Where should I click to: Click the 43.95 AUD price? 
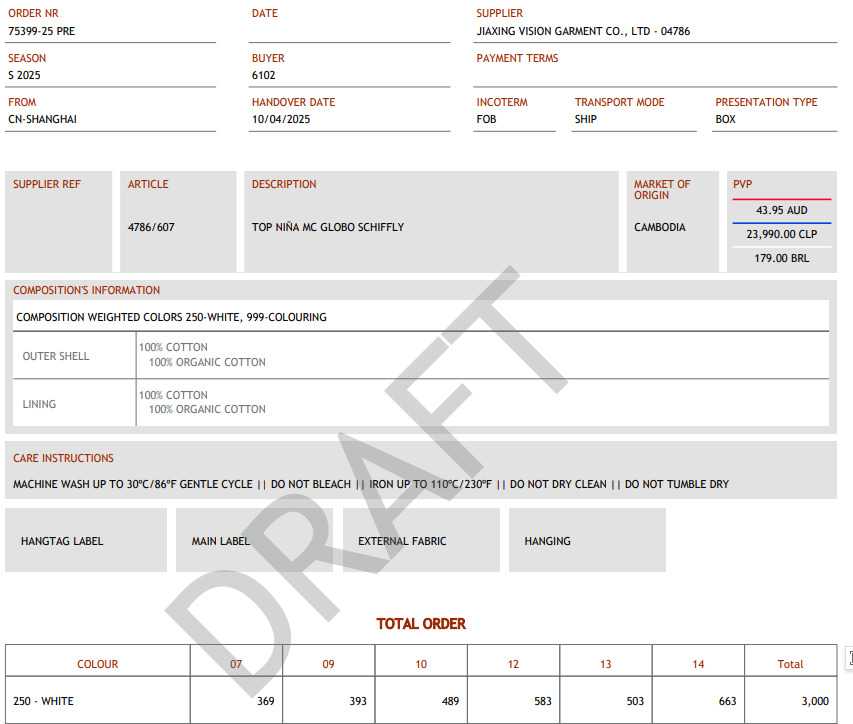781,211
